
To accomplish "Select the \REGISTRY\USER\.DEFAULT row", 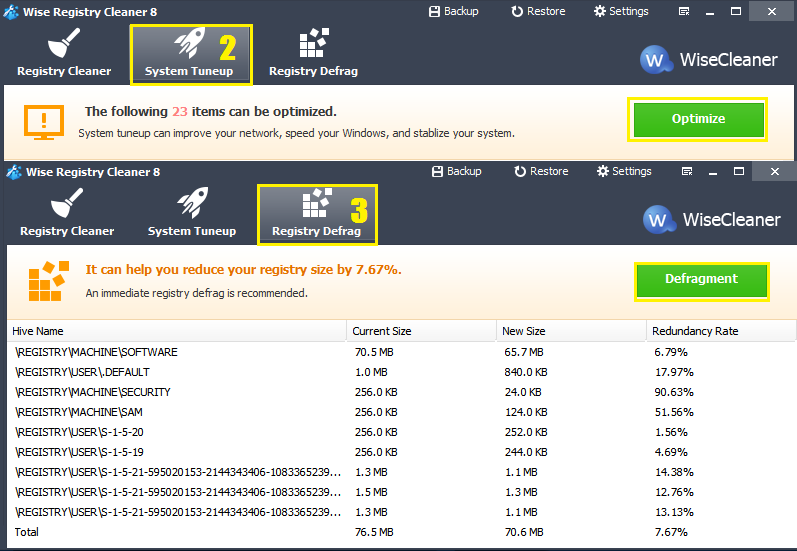I will coord(402,372).
